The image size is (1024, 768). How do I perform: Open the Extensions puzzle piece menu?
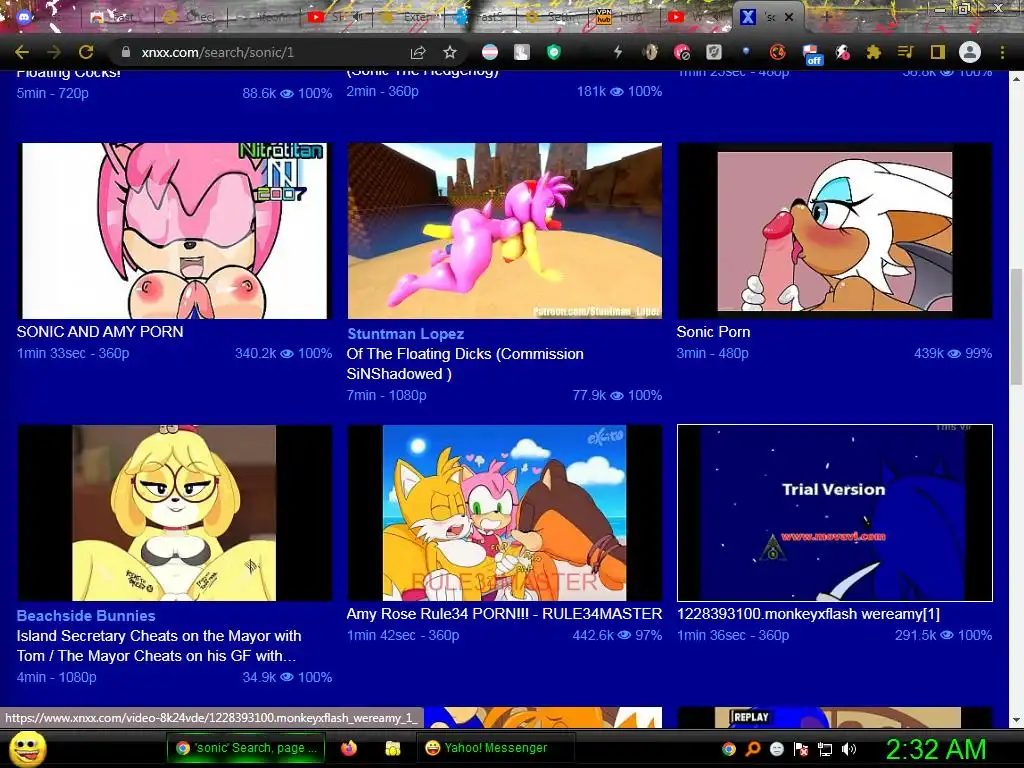click(x=873, y=52)
